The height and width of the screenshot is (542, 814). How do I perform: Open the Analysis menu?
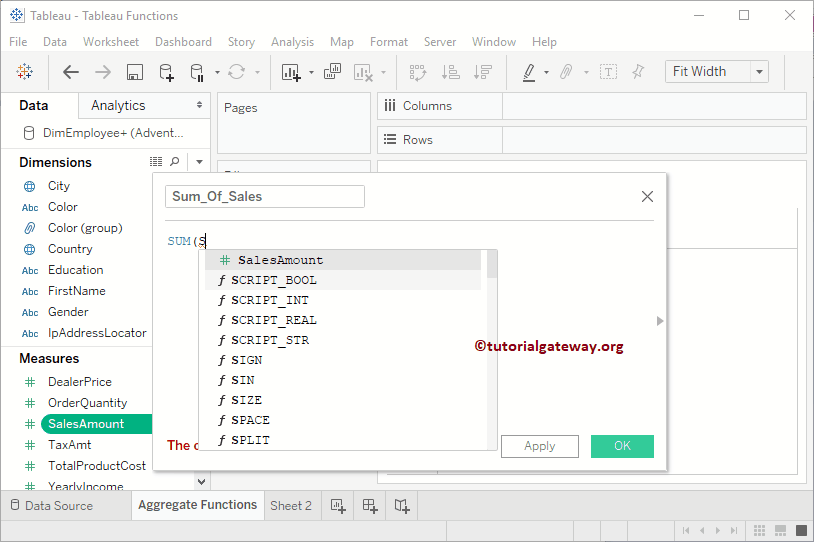click(292, 42)
